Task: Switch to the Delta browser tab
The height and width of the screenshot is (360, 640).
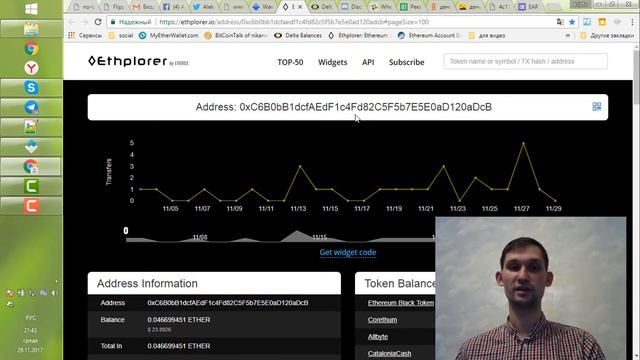Action: [322, 7]
